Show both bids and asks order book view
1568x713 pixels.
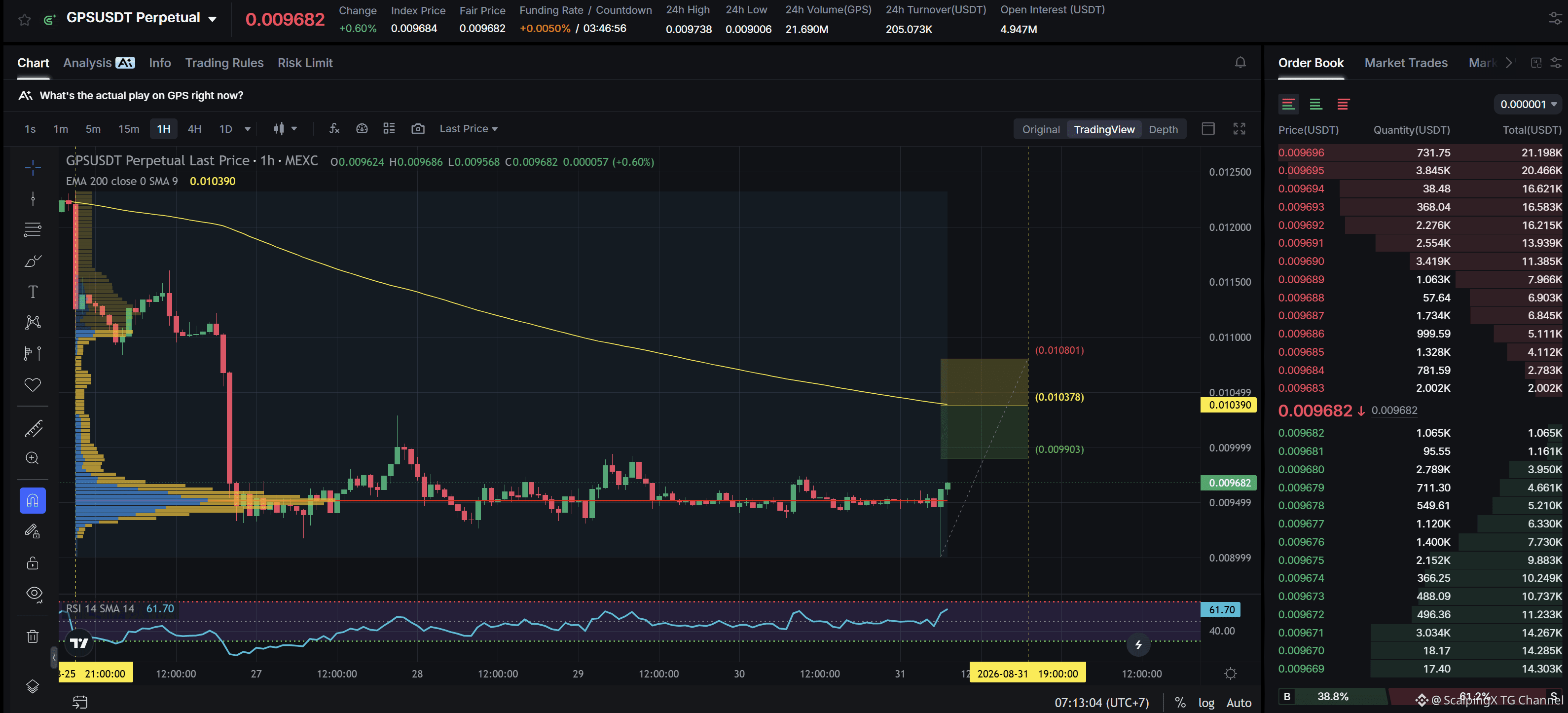(1289, 104)
